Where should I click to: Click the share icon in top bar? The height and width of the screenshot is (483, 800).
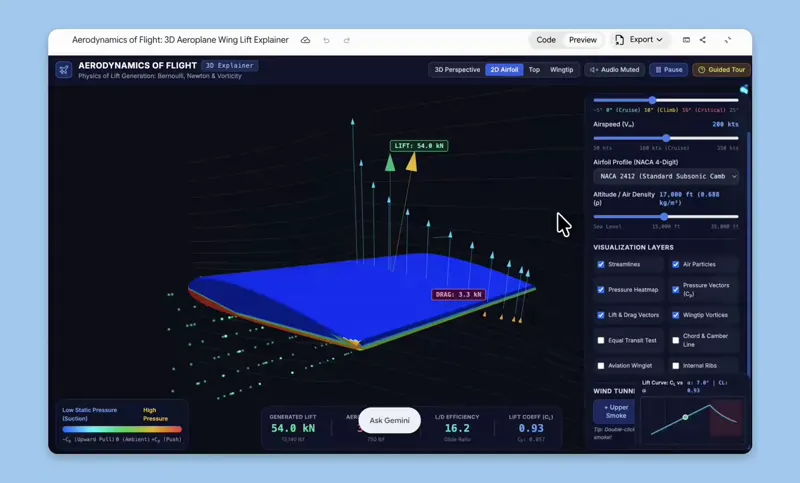(x=703, y=40)
